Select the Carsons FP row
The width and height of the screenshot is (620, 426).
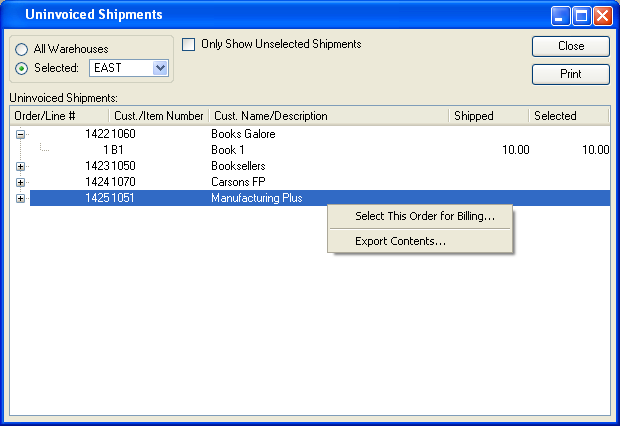tap(320, 182)
